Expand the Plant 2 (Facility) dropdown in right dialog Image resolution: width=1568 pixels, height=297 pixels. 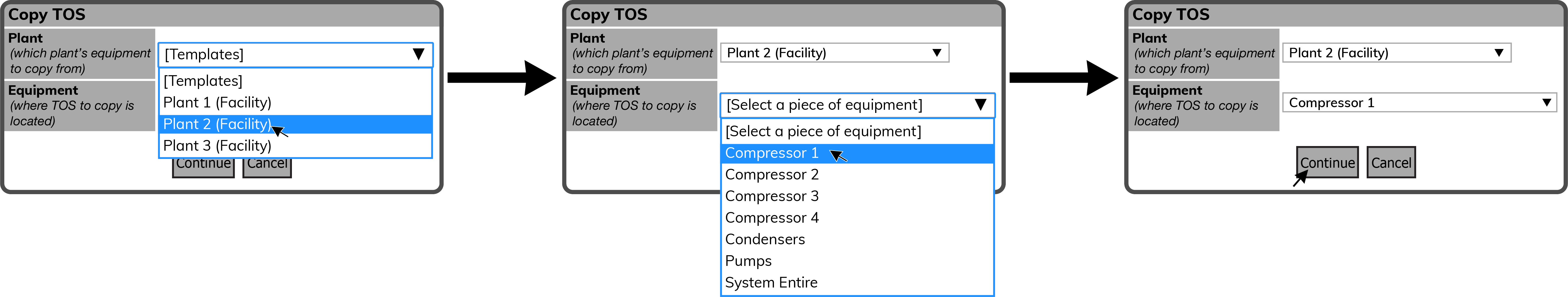(x=1396, y=53)
